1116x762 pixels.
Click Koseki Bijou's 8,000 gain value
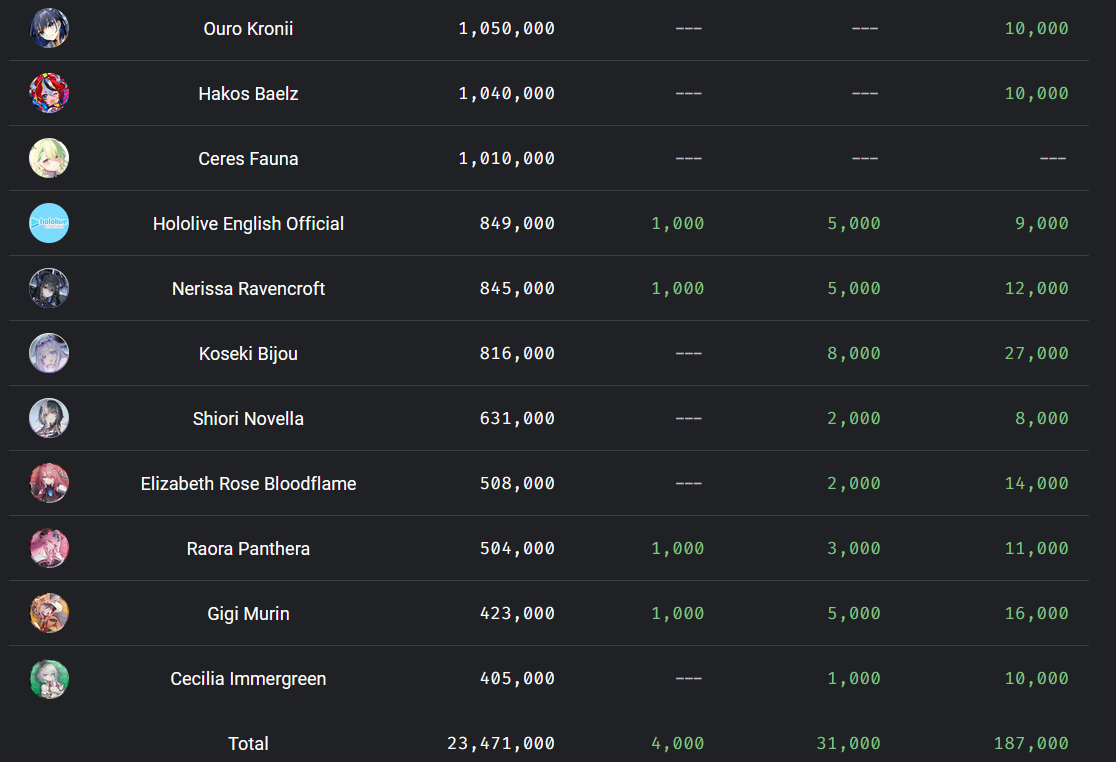pyautogui.click(x=854, y=353)
